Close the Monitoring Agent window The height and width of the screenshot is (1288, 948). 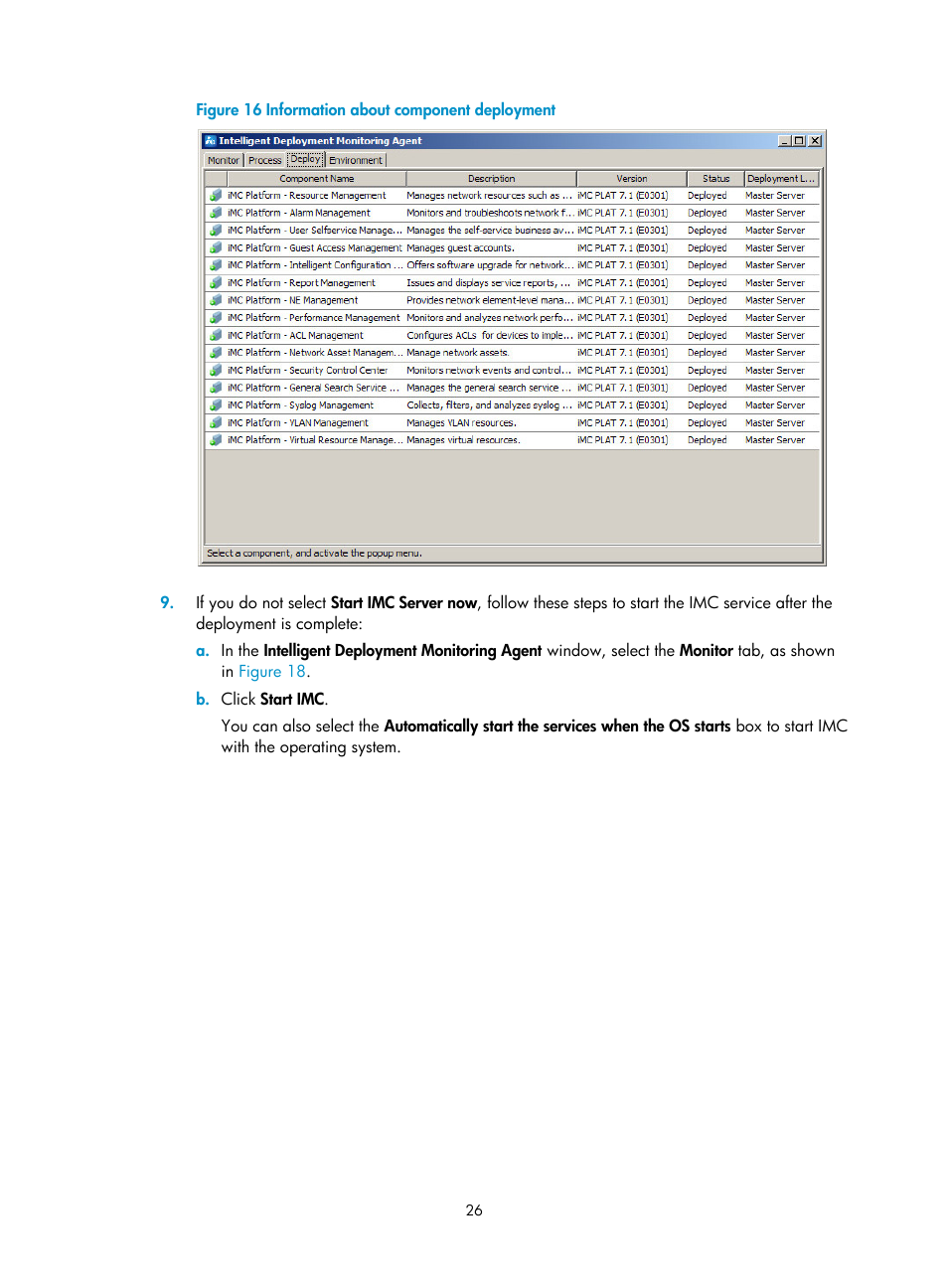(x=815, y=141)
